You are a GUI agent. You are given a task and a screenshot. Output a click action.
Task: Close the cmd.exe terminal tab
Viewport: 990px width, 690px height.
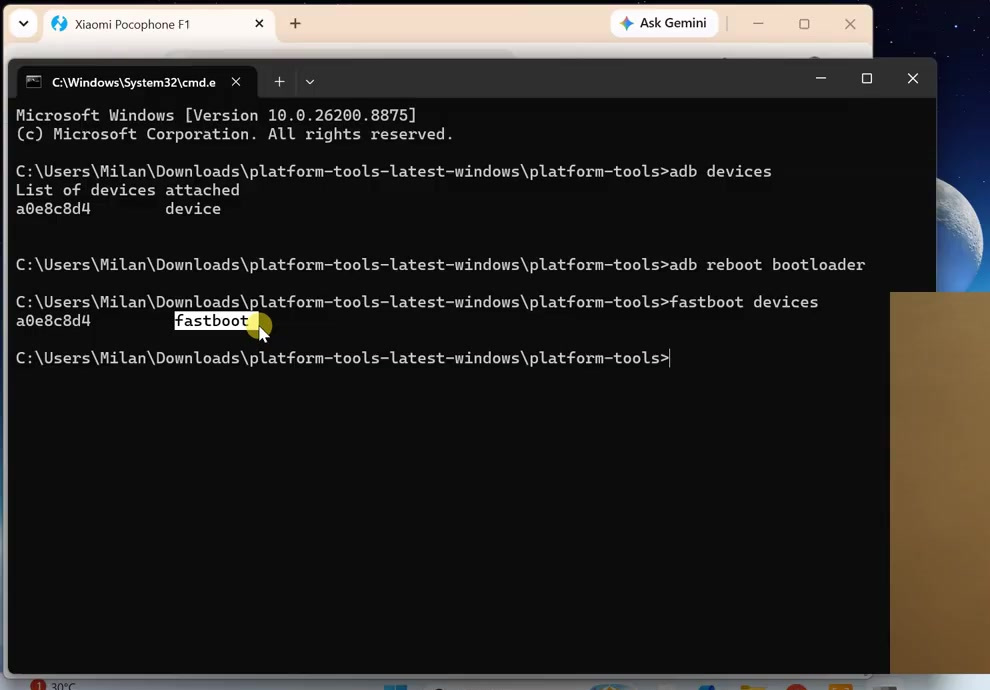[236, 82]
